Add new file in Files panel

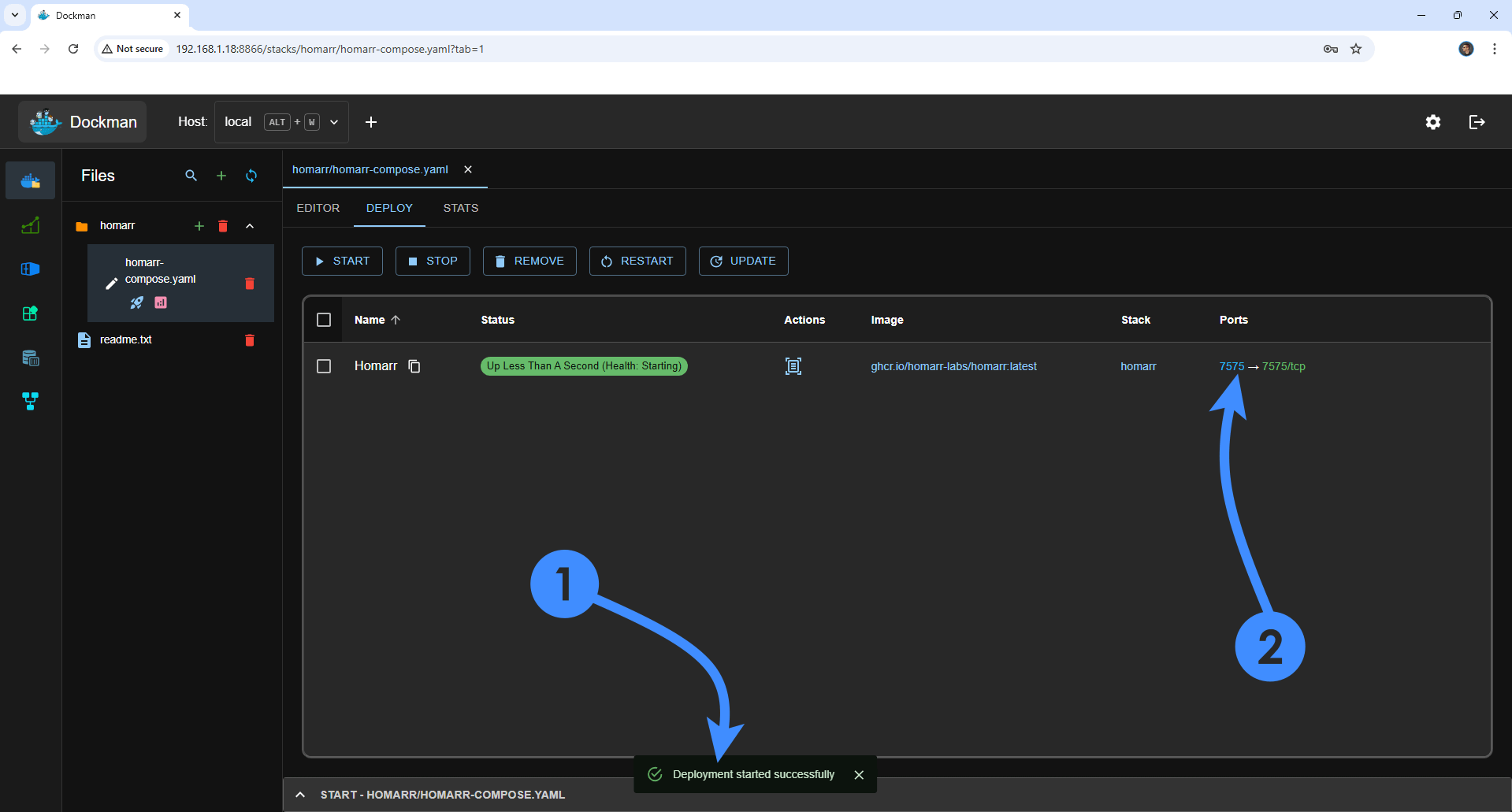coord(221,176)
